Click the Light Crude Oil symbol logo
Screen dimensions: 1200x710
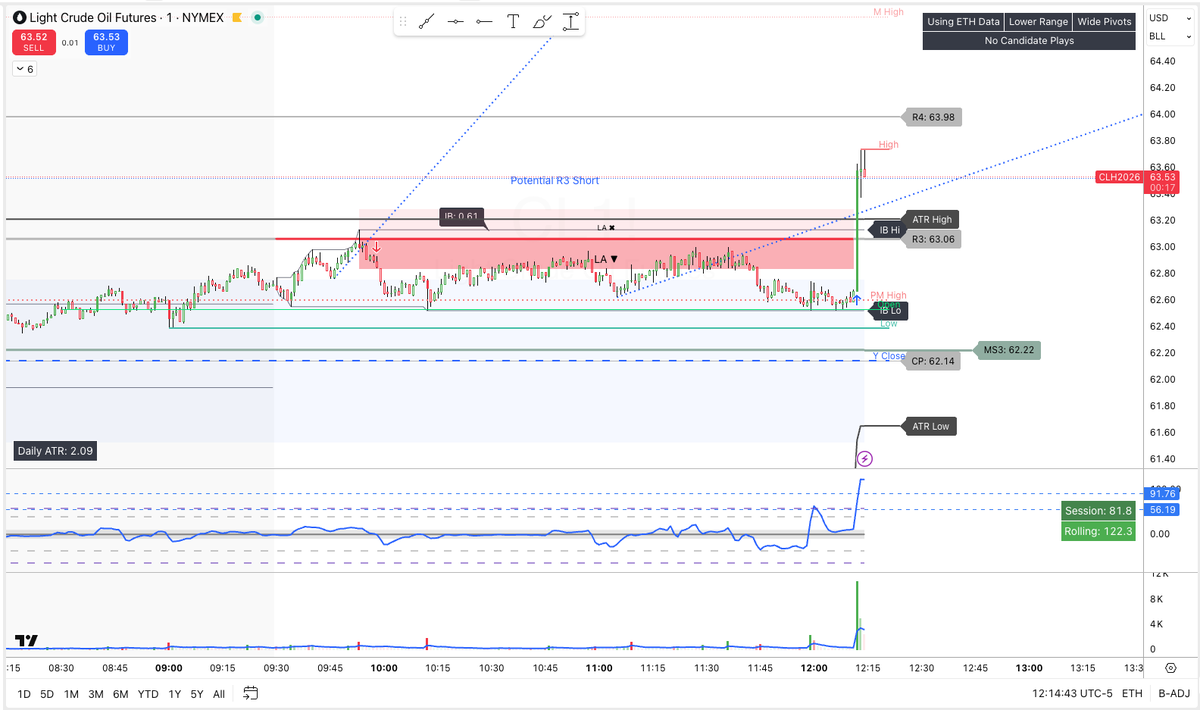click(19, 18)
